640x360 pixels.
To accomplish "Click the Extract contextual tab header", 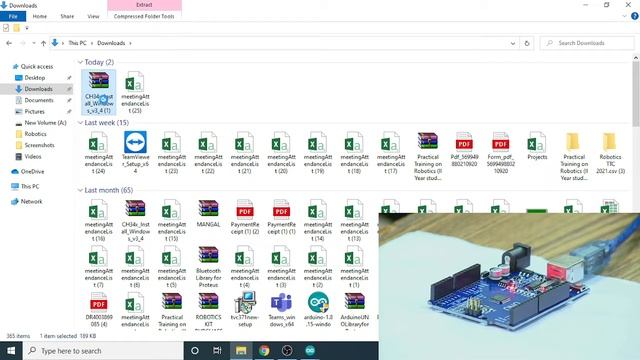I will 144,5.
